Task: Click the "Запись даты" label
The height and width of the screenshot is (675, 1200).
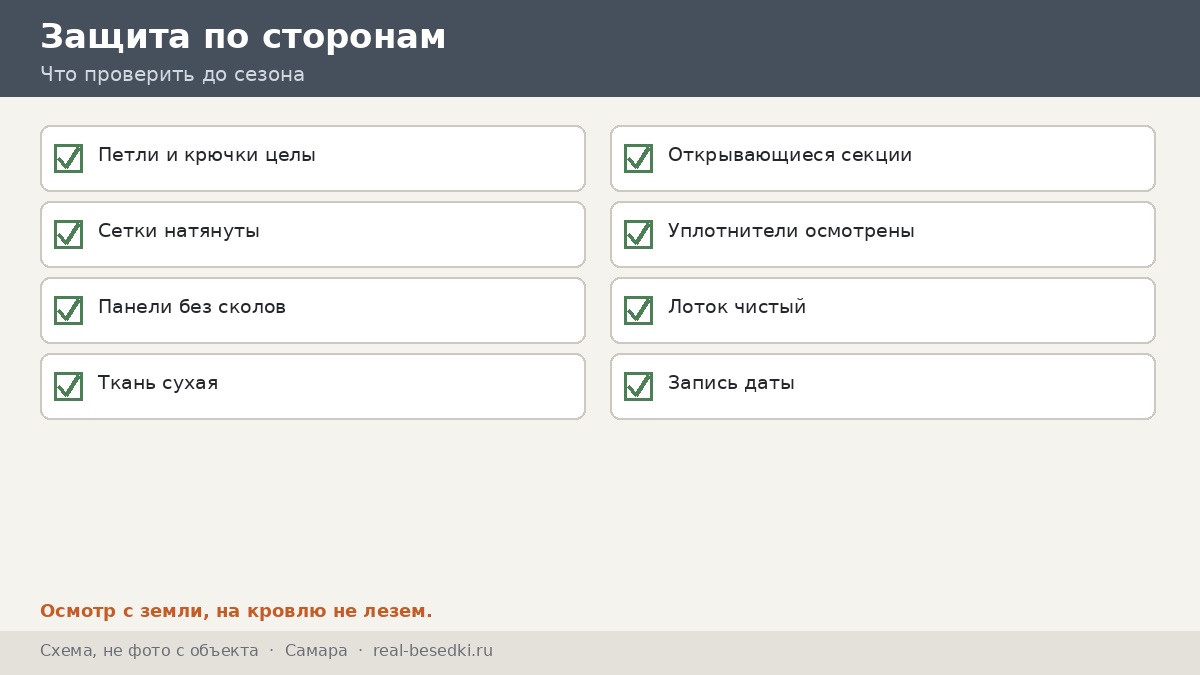Action: tap(731, 384)
